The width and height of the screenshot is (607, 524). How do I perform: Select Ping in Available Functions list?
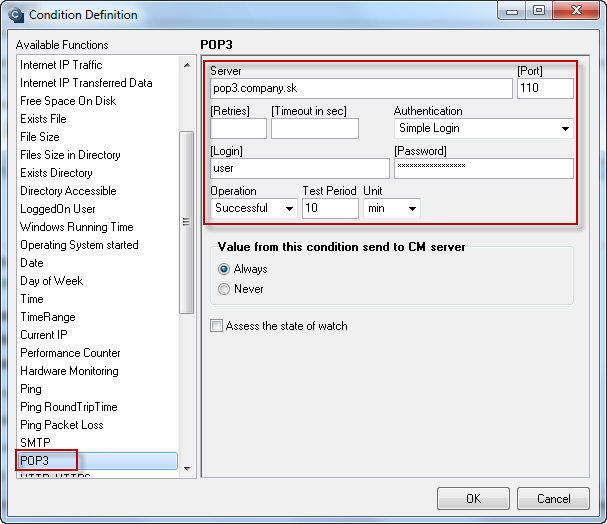(x=31, y=389)
